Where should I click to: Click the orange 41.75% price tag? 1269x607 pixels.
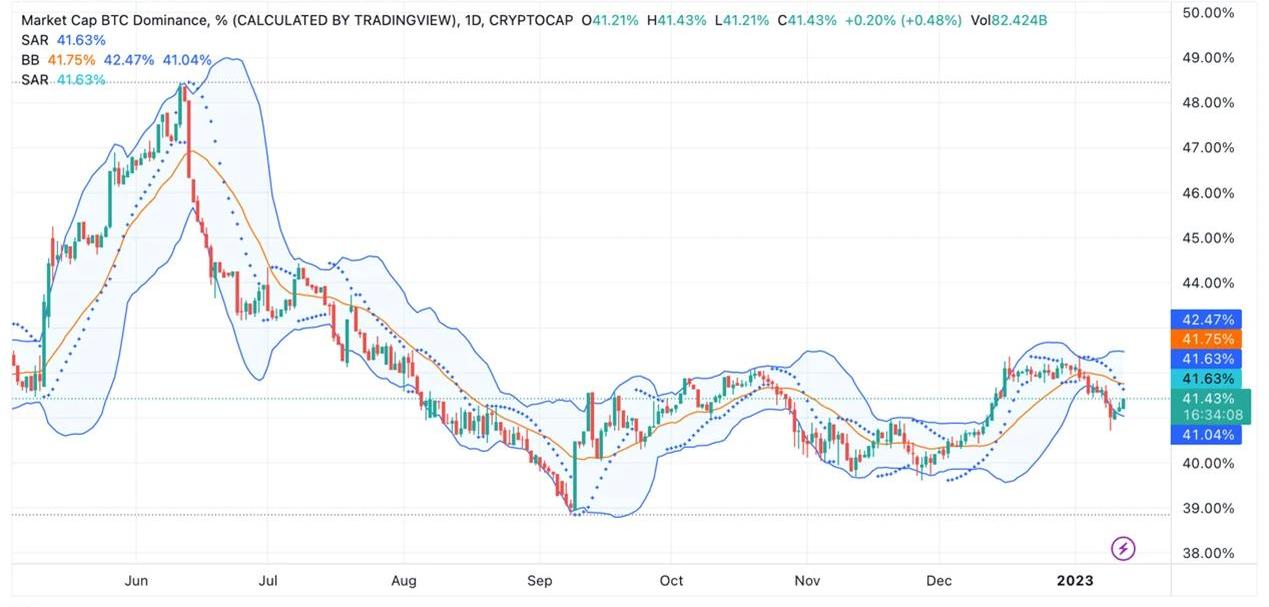[x=1207, y=339]
